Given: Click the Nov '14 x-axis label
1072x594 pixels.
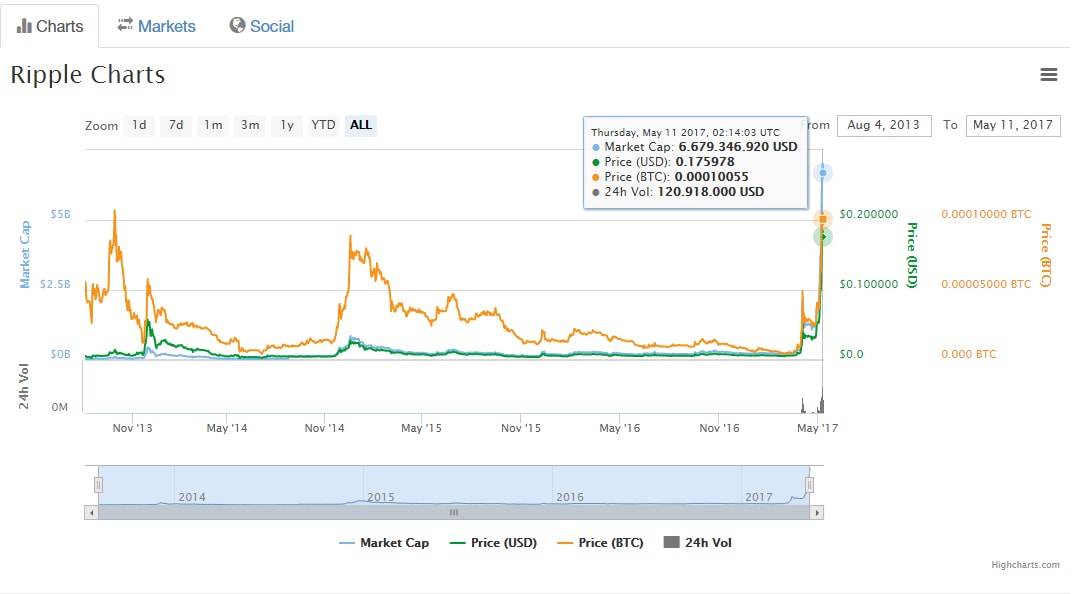Looking at the screenshot, I should pos(325,428).
